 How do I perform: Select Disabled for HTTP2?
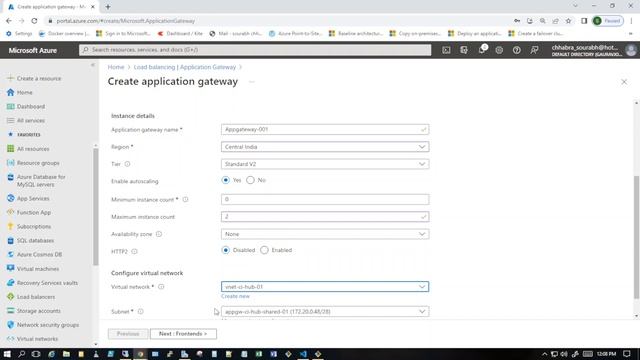point(225,250)
